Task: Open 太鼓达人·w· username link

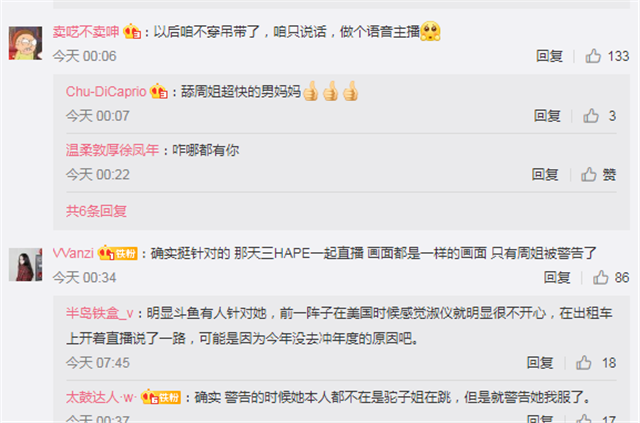Action: 101,397
